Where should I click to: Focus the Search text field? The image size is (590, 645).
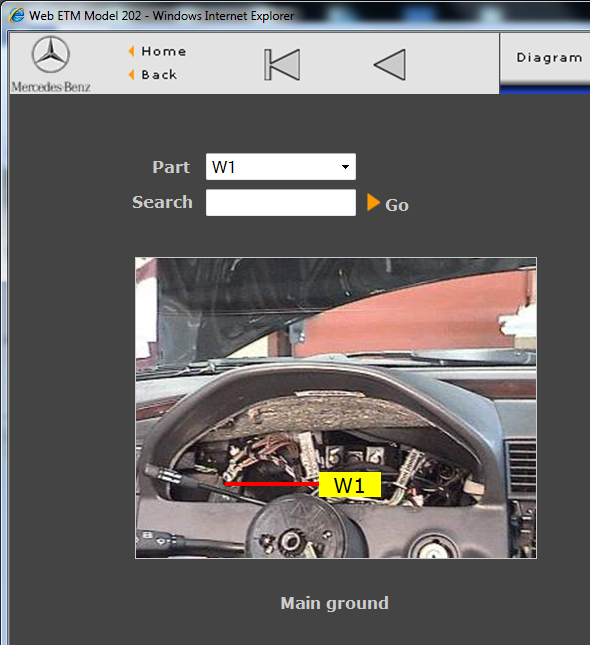coord(281,202)
